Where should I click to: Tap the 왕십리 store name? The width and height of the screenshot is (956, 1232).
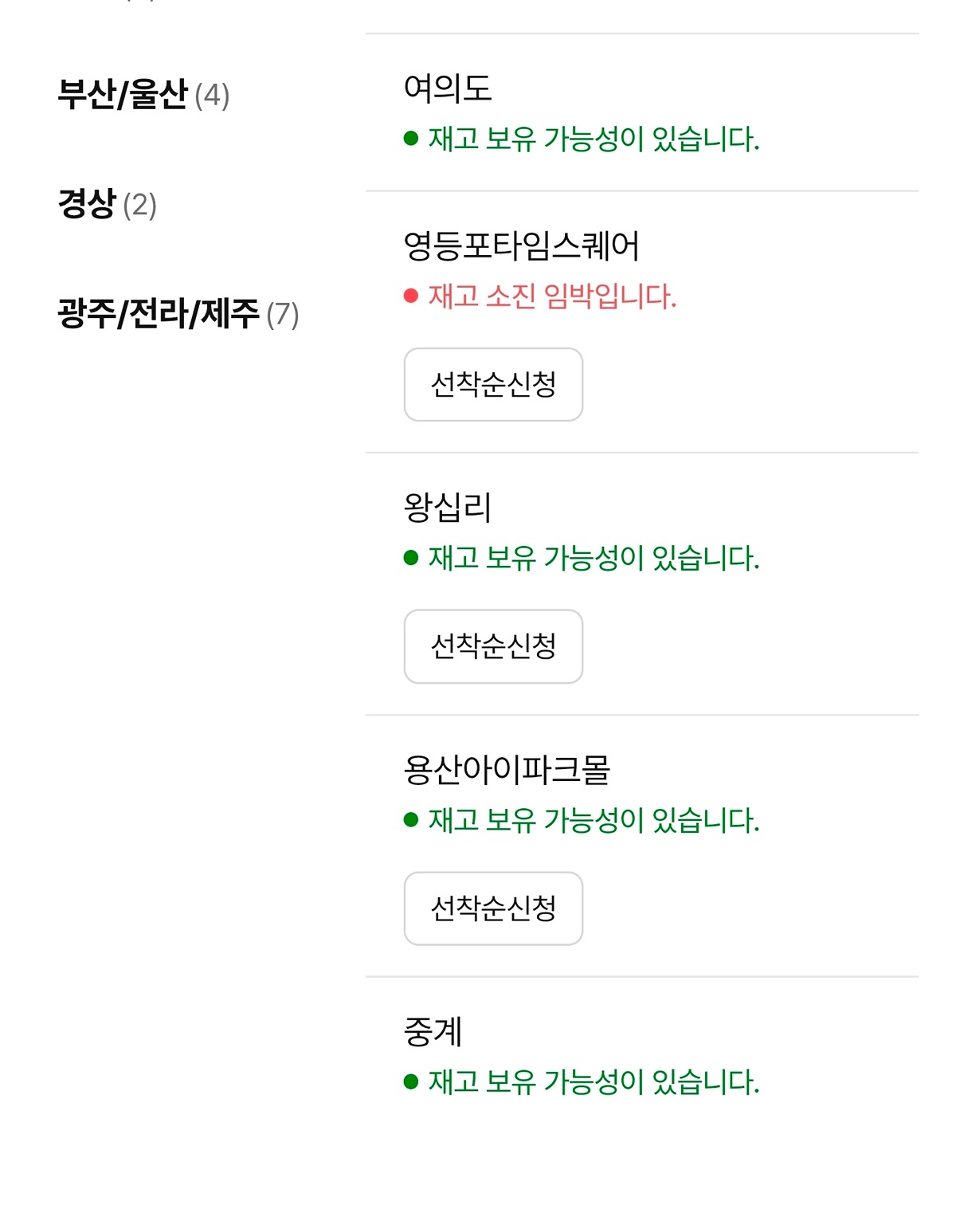[448, 507]
